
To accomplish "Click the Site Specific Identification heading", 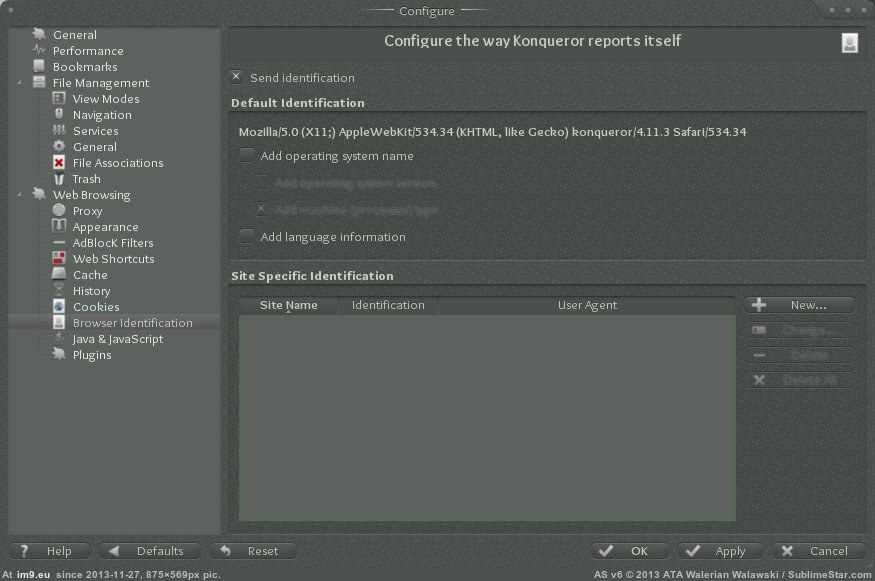I will (x=312, y=276).
